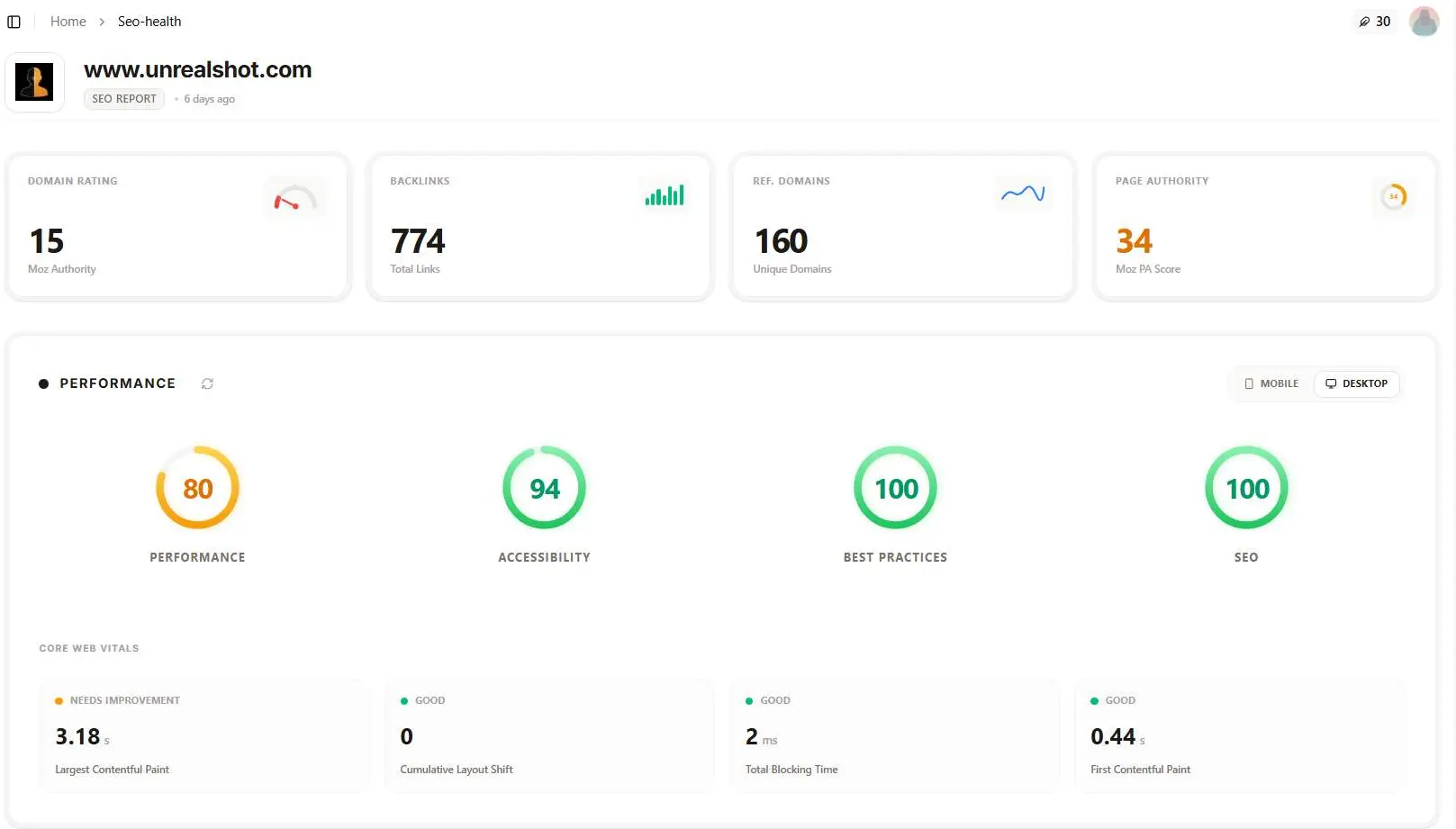Click the 'Total Links' label
This screenshot has width=1456, height=829.
pyautogui.click(x=415, y=269)
